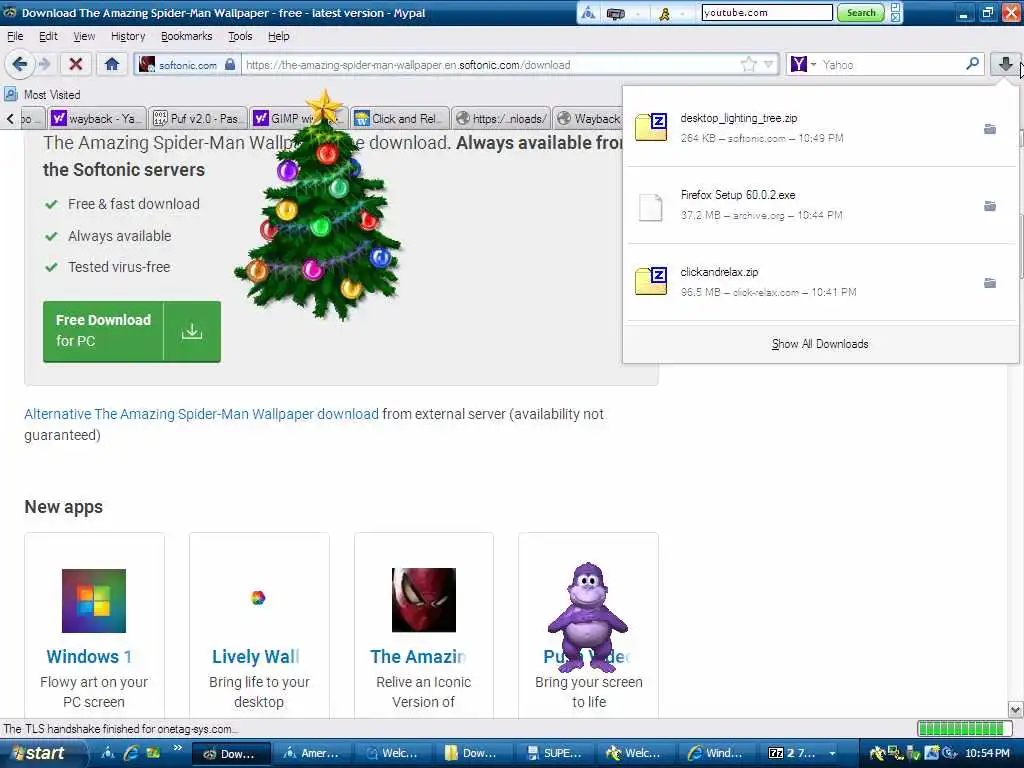Click the magnifier icon in the Yahoo search box
1024x768 pixels.
point(972,63)
